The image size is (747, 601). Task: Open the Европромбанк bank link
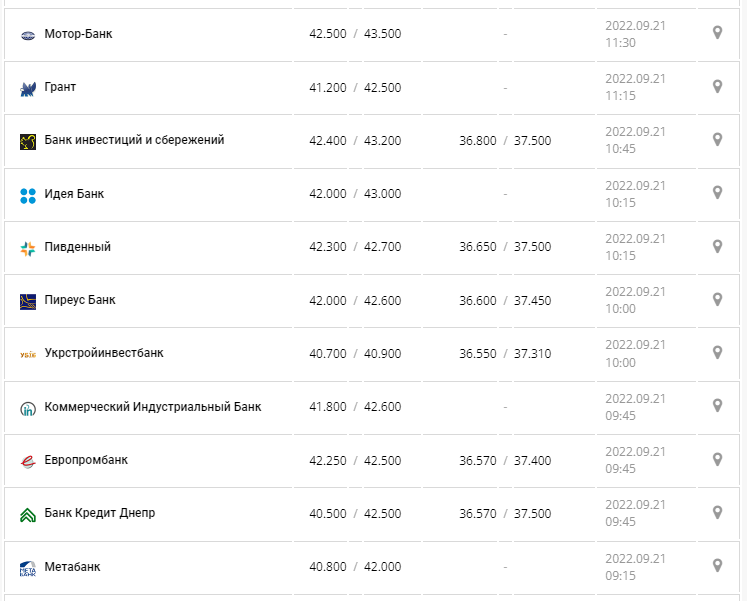(x=86, y=460)
